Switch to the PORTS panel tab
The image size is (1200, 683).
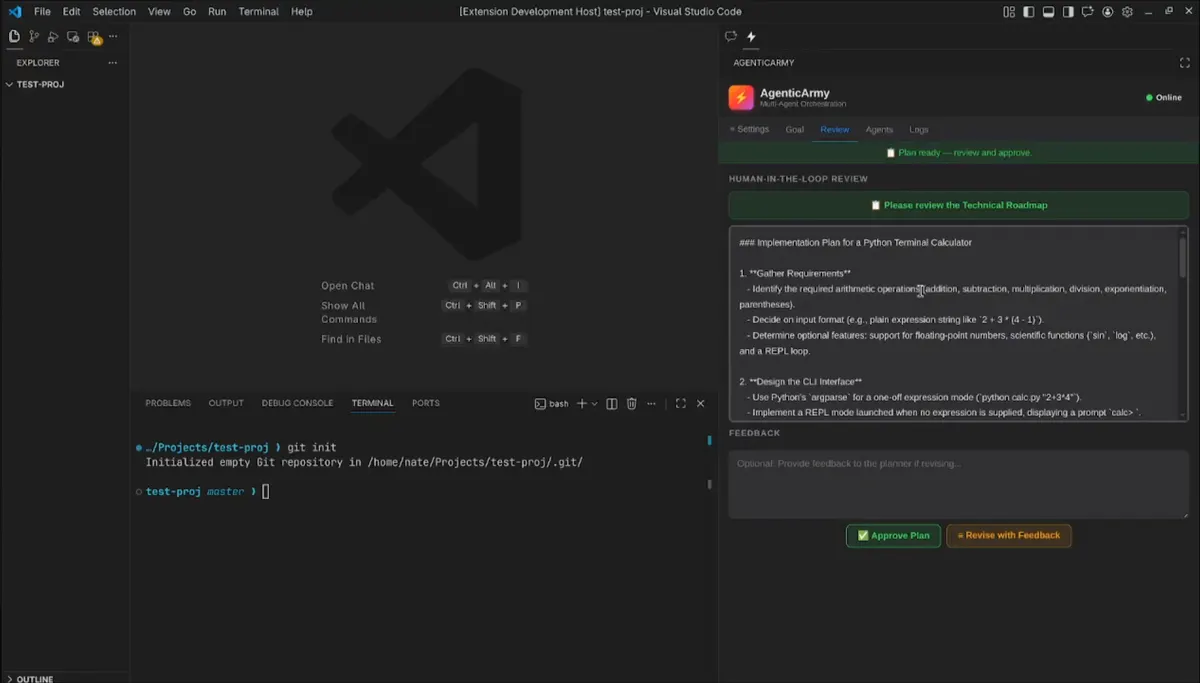click(x=425, y=403)
